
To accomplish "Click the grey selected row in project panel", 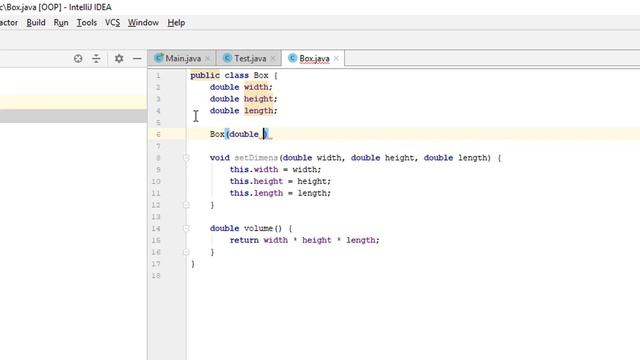I will (73, 116).
